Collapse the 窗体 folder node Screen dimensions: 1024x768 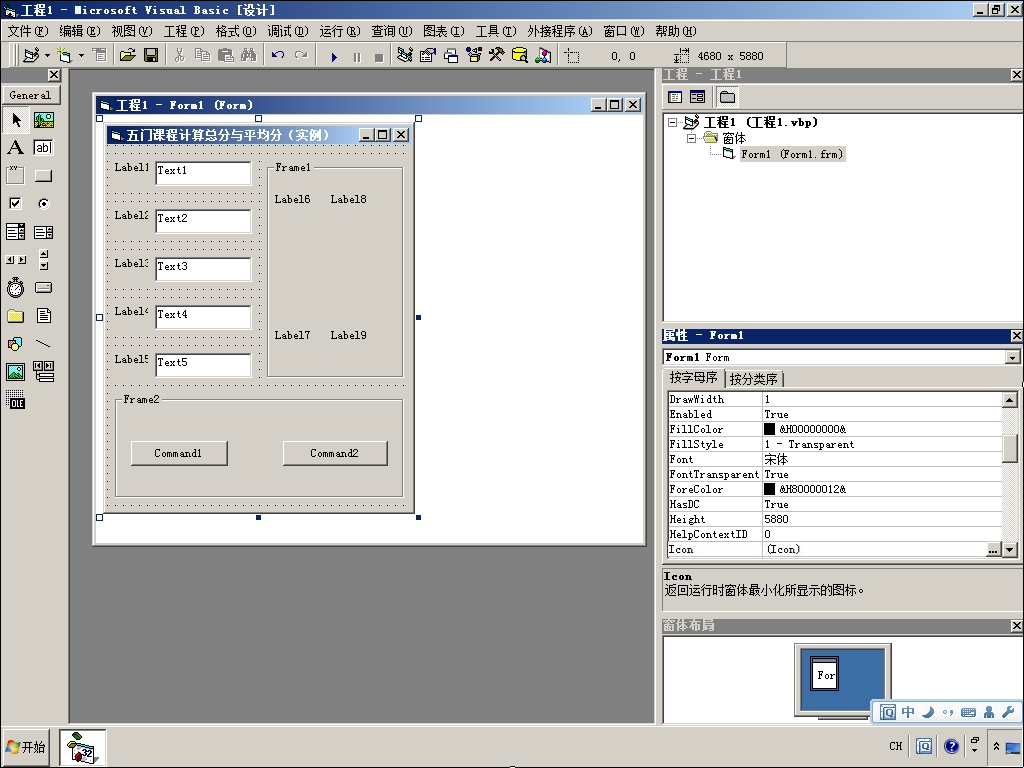(692, 138)
